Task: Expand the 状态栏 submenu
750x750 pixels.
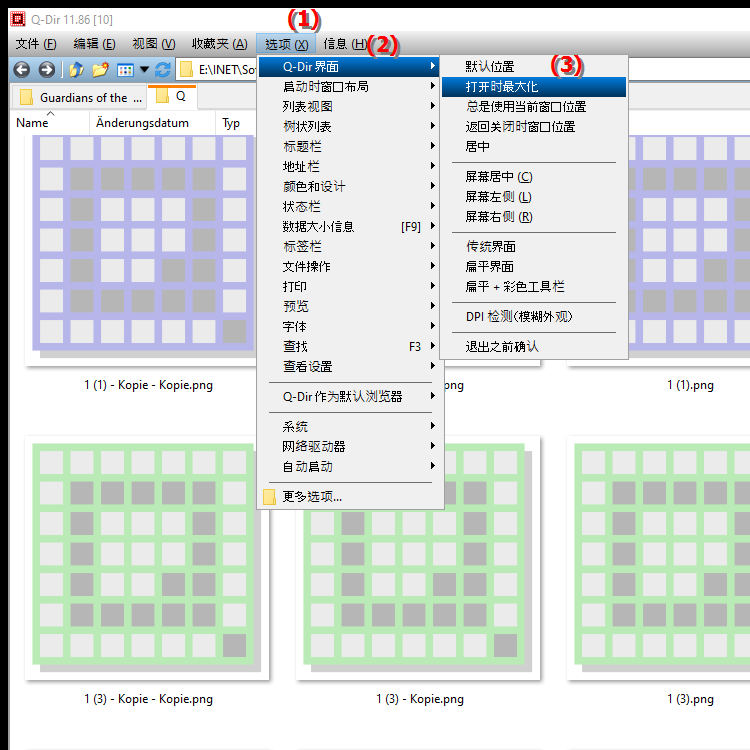Action: click(x=350, y=207)
